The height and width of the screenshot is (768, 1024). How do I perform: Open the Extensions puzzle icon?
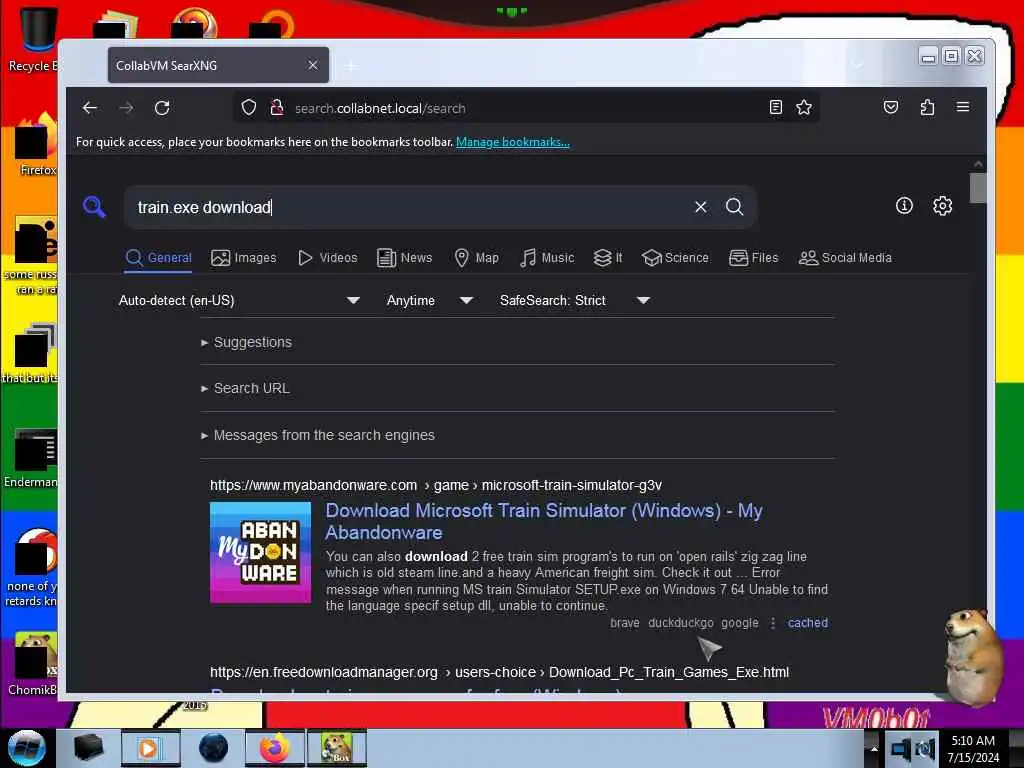click(927, 107)
